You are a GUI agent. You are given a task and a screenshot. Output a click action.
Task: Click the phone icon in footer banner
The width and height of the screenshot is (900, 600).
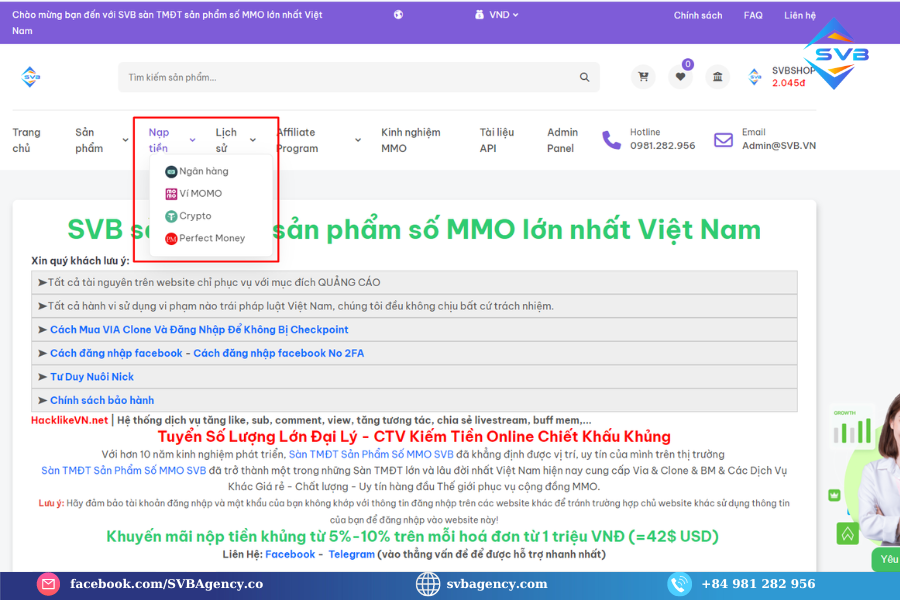pos(680,584)
